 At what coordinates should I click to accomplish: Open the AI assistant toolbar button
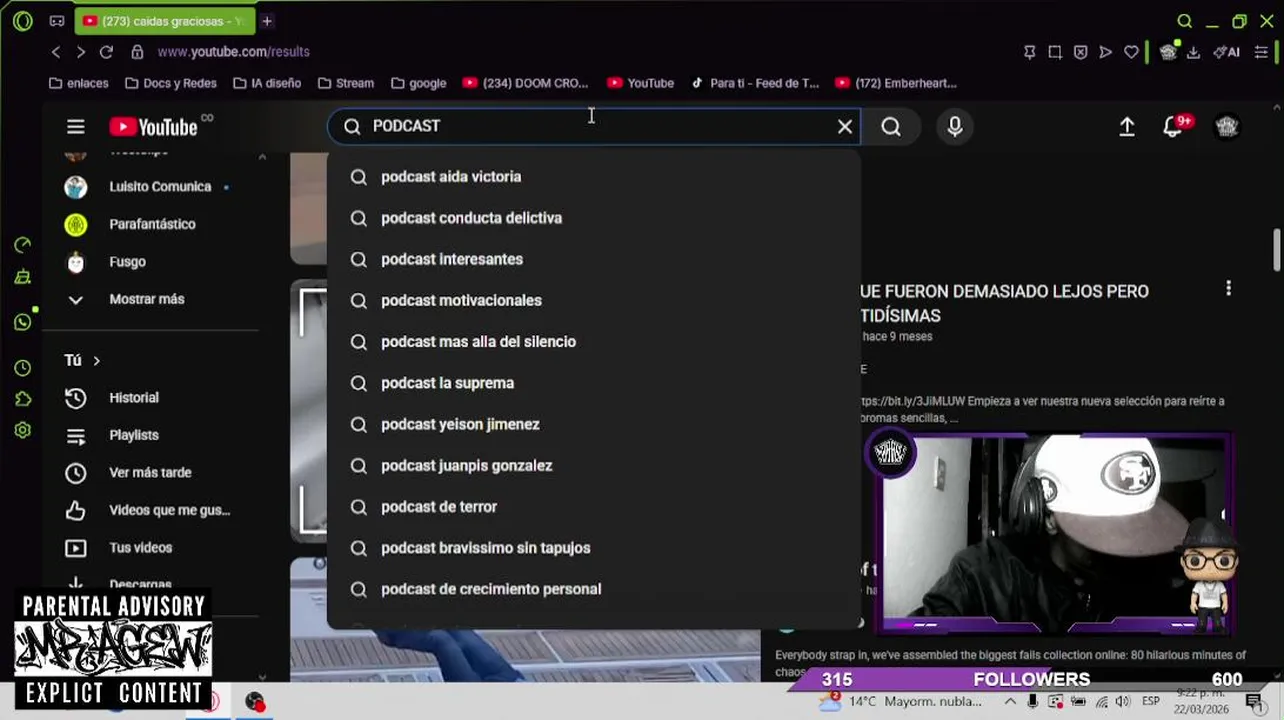(x=1227, y=52)
